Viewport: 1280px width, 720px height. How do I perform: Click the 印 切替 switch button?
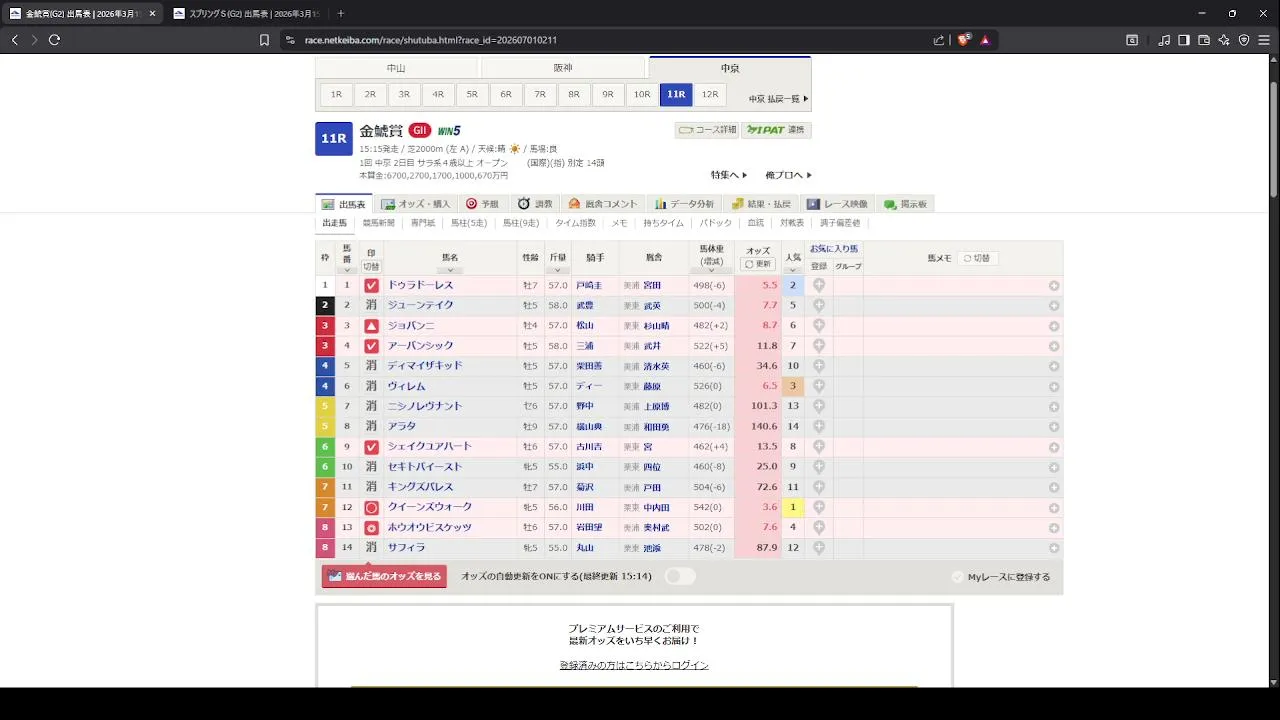point(371,267)
